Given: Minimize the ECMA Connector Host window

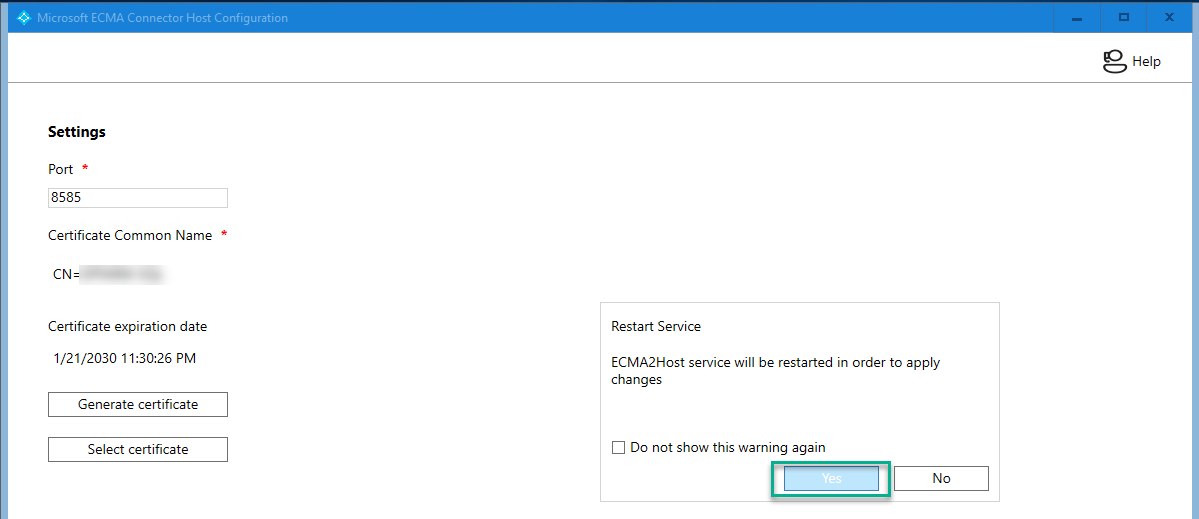Looking at the screenshot, I should coord(1077,18).
